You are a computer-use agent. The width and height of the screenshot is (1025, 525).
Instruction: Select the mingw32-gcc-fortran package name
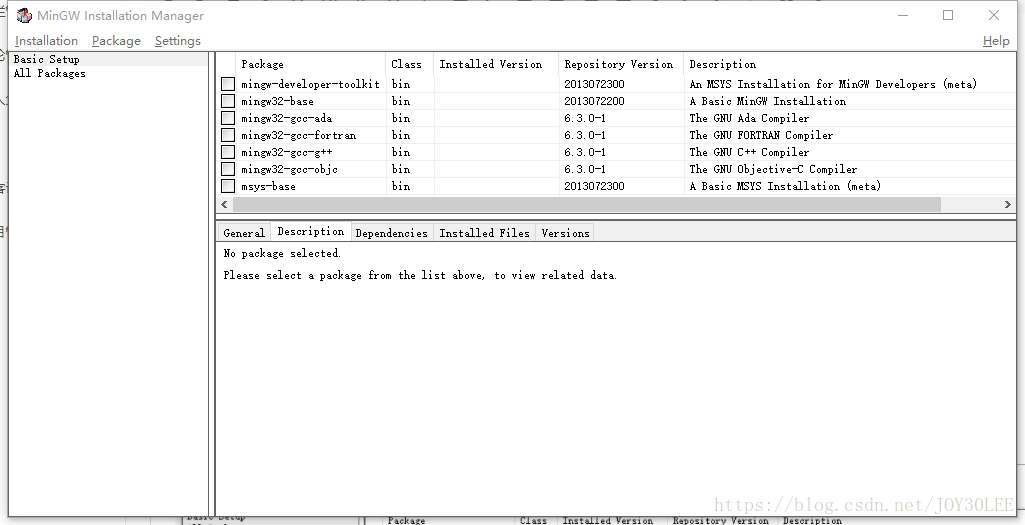(x=299, y=135)
